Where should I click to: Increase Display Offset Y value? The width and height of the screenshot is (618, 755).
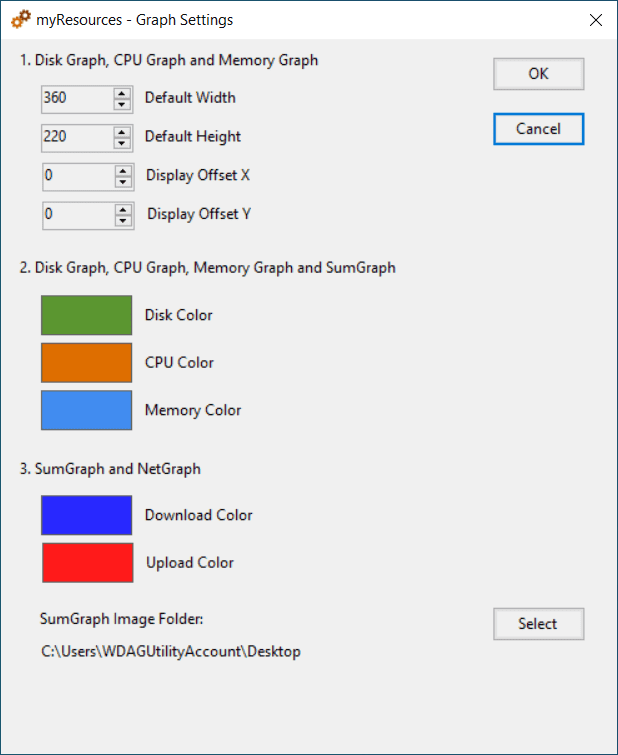point(123,209)
